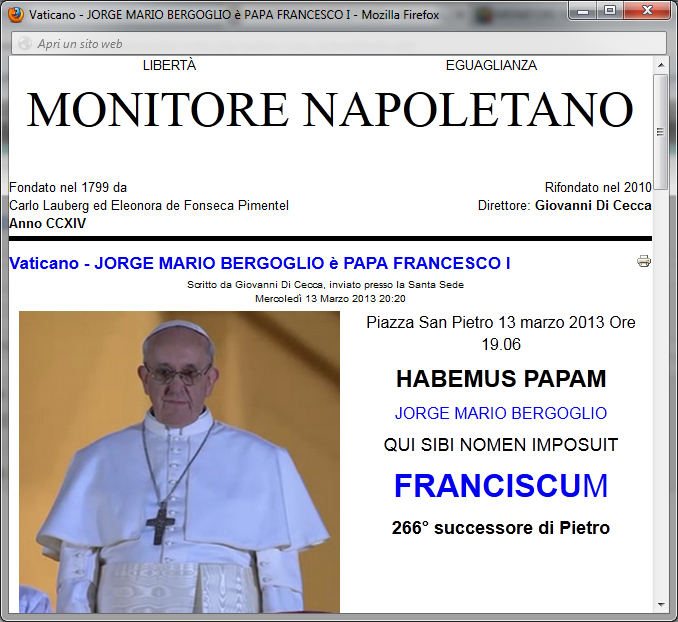678x622 pixels.
Task: Click the 'LIBERTÀ' header text
Action: tap(170, 65)
